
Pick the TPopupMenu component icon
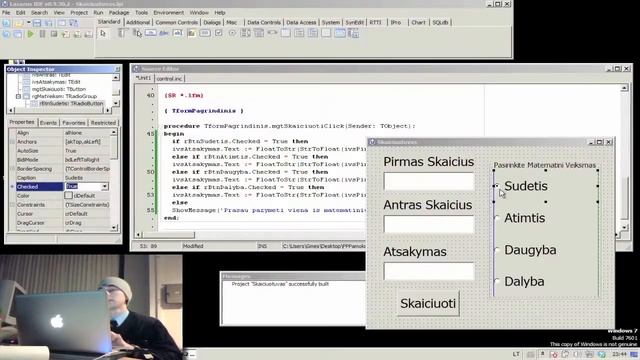[x=138, y=33]
